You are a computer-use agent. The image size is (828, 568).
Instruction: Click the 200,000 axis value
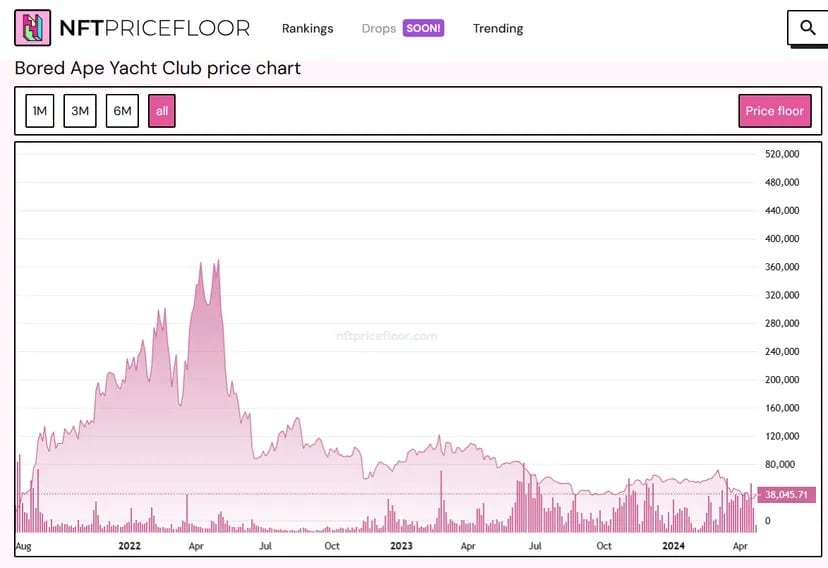(782, 380)
